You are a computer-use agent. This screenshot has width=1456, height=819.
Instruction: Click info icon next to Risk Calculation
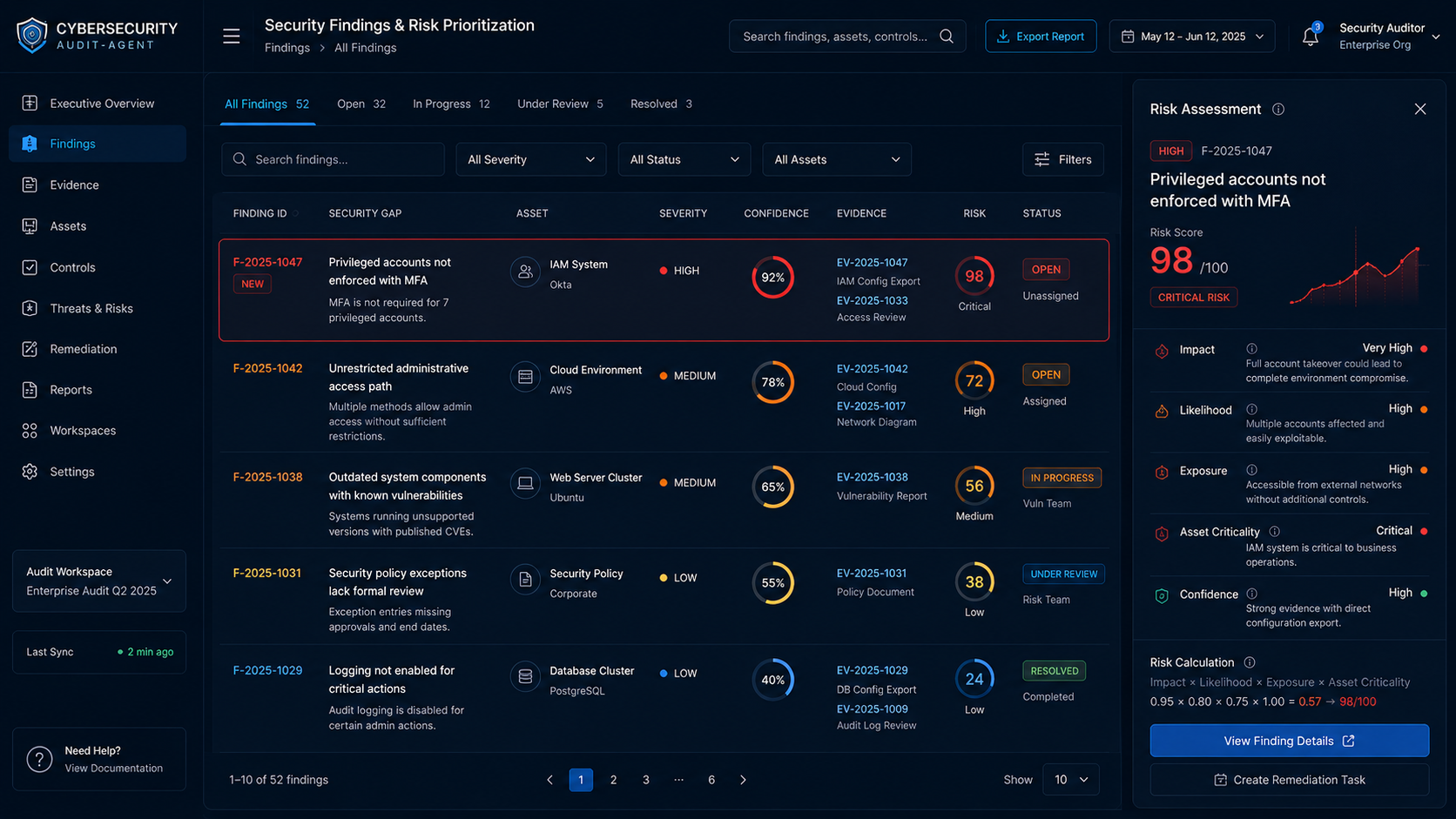pos(1250,662)
